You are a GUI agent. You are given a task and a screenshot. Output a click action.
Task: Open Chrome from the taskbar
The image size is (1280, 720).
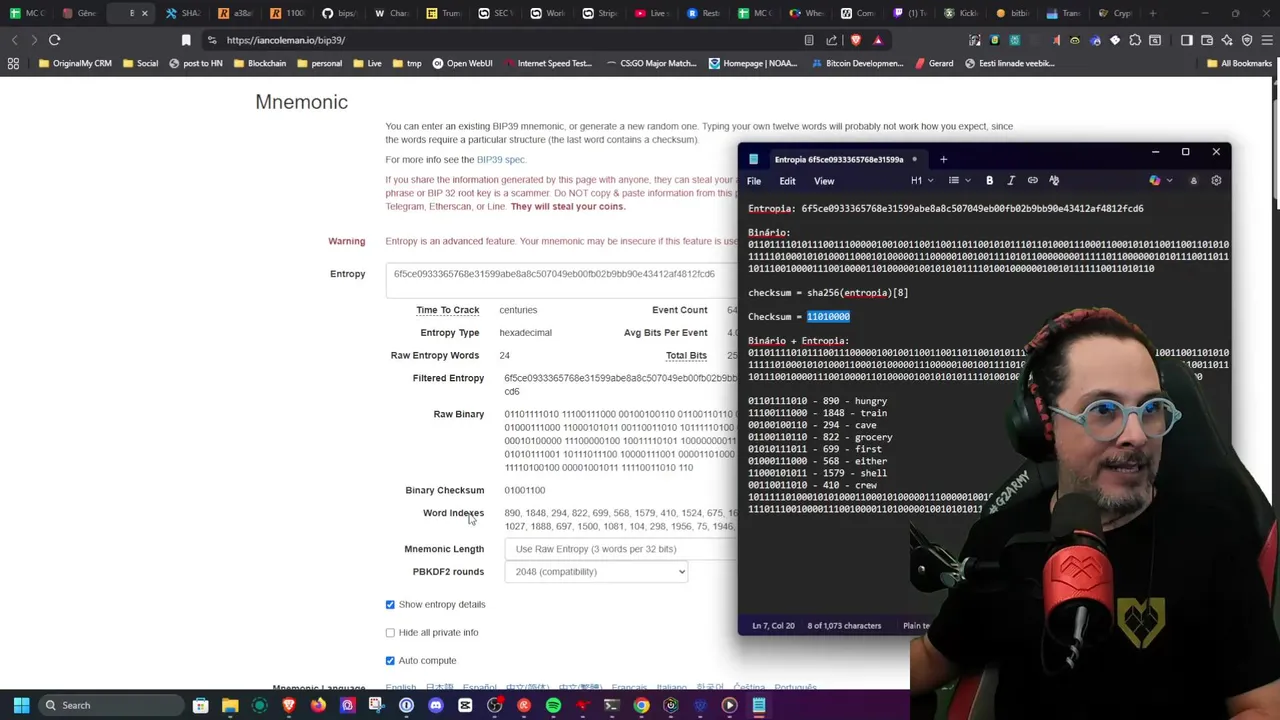(x=641, y=705)
